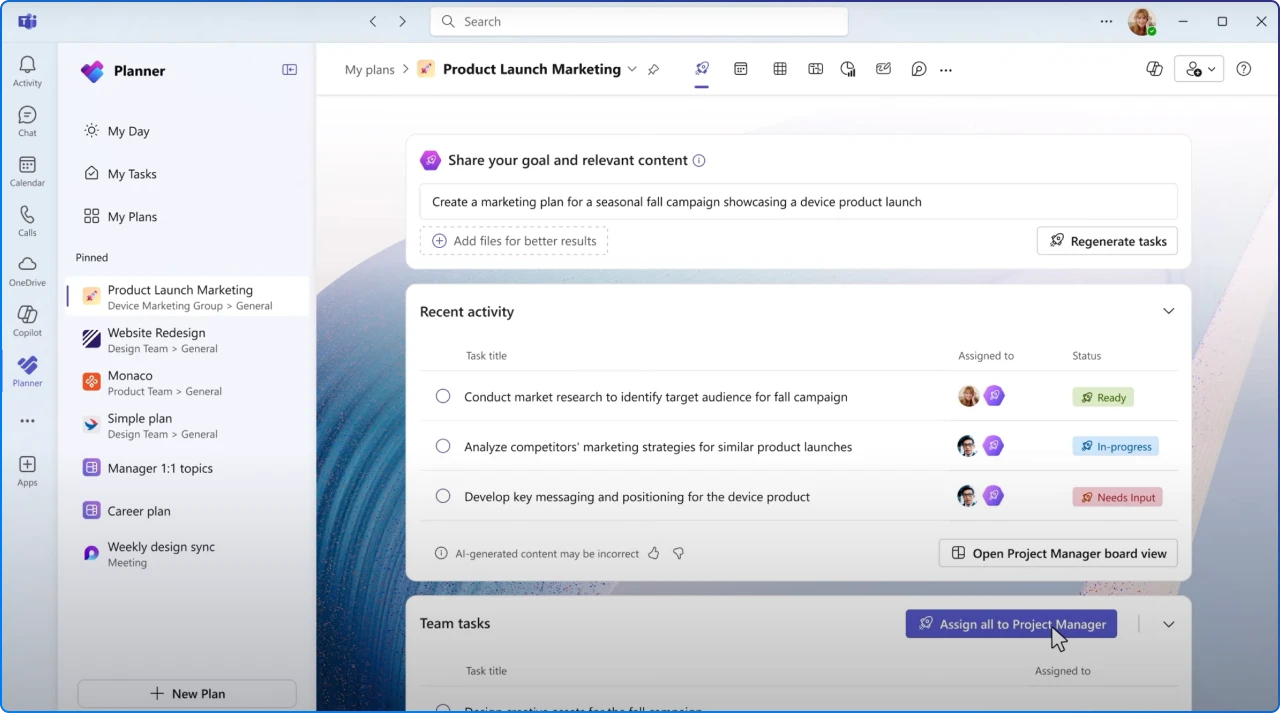
Task: Open the Activity feed in Teams rail
Action: (27, 70)
